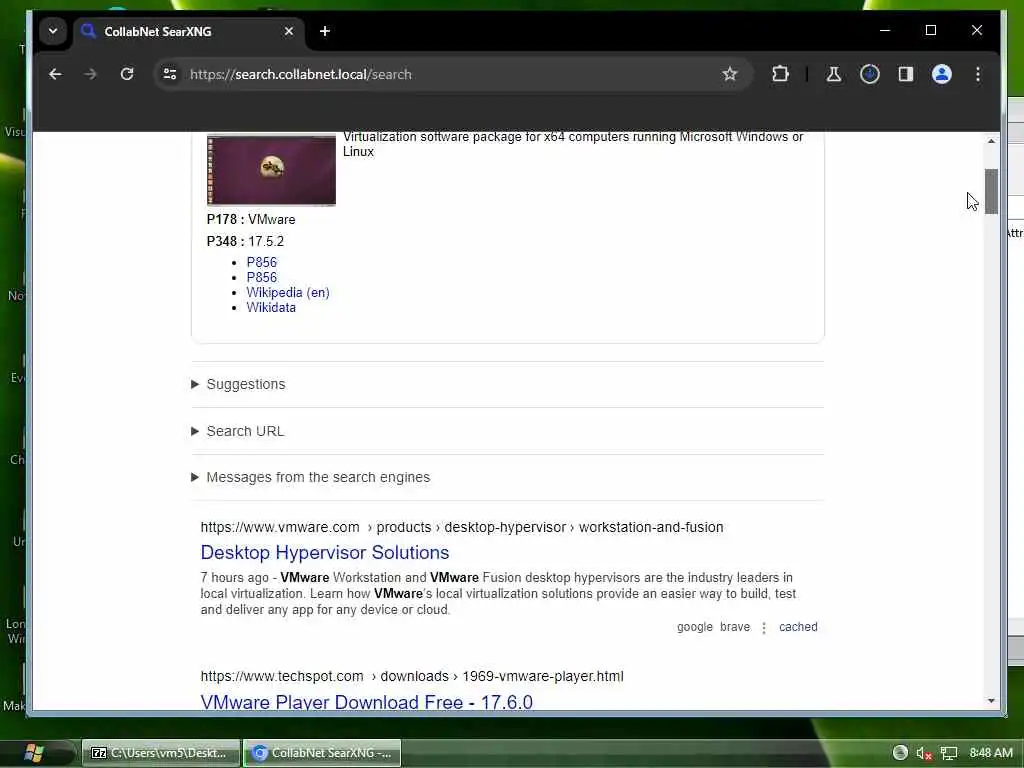Viewport: 1024px width, 768px height.
Task: Click the google engine label
Action: click(695, 627)
